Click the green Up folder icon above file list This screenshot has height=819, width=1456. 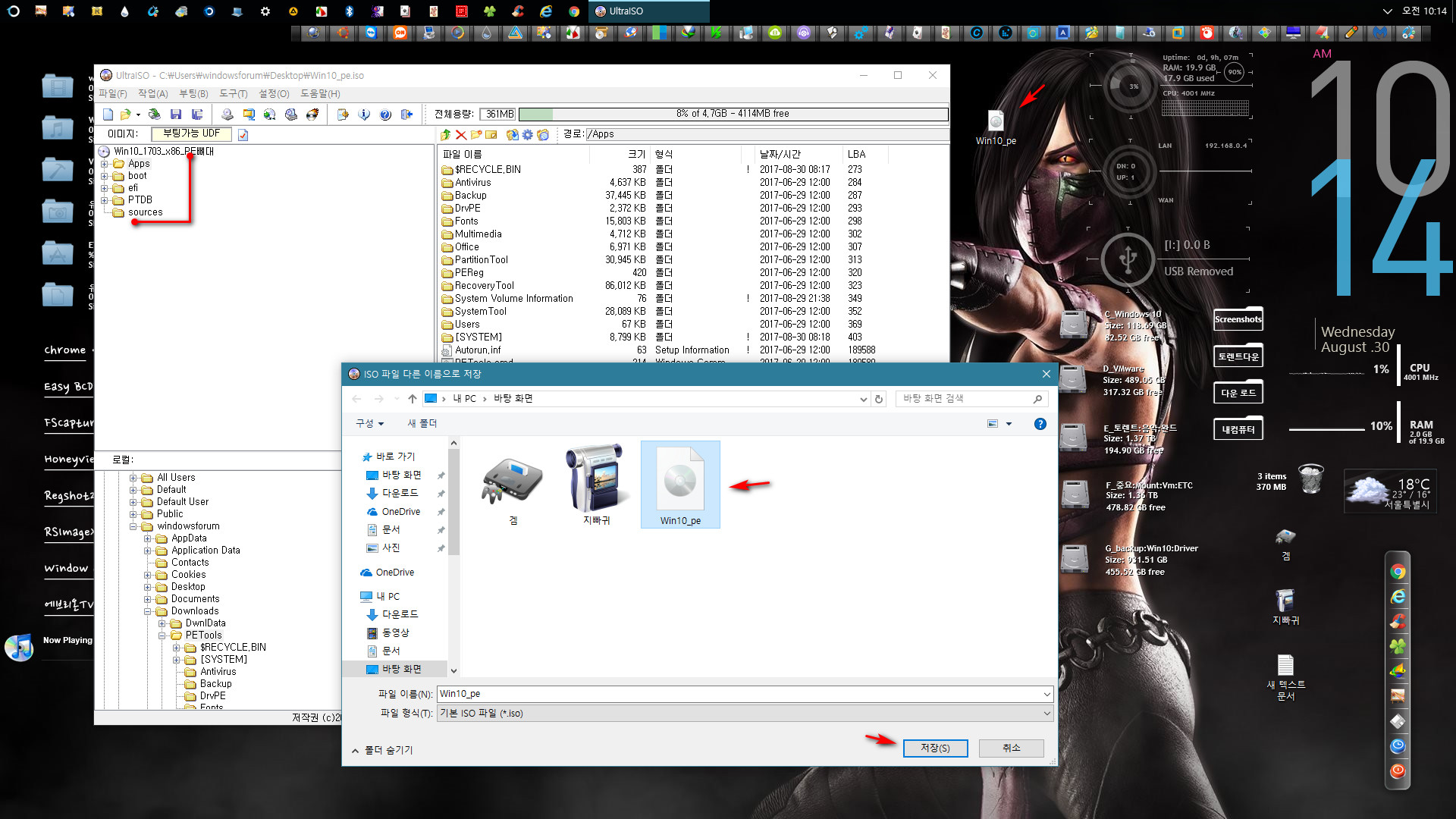click(445, 134)
